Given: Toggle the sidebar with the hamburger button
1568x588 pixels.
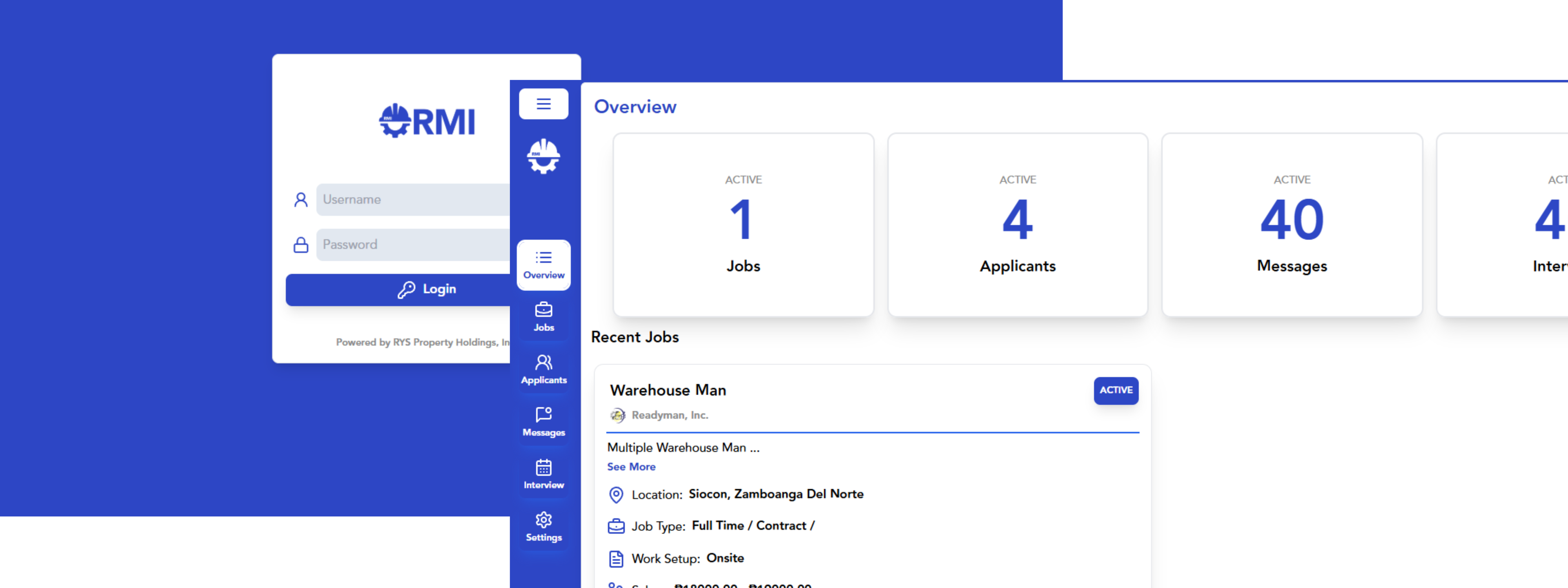Looking at the screenshot, I should (543, 103).
